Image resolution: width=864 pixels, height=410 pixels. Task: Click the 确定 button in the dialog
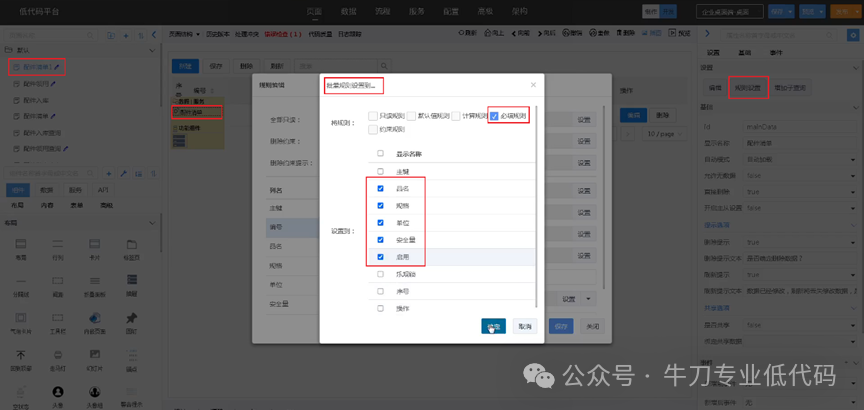coord(494,326)
